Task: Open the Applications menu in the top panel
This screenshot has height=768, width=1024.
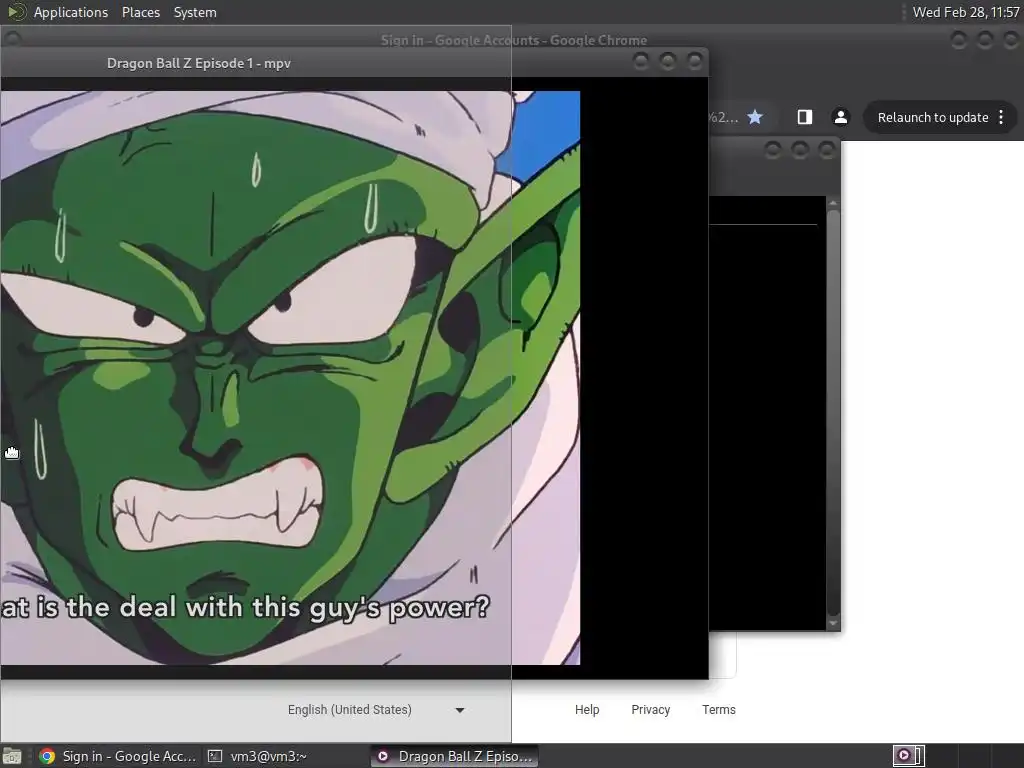Action: [x=71, y=12]
